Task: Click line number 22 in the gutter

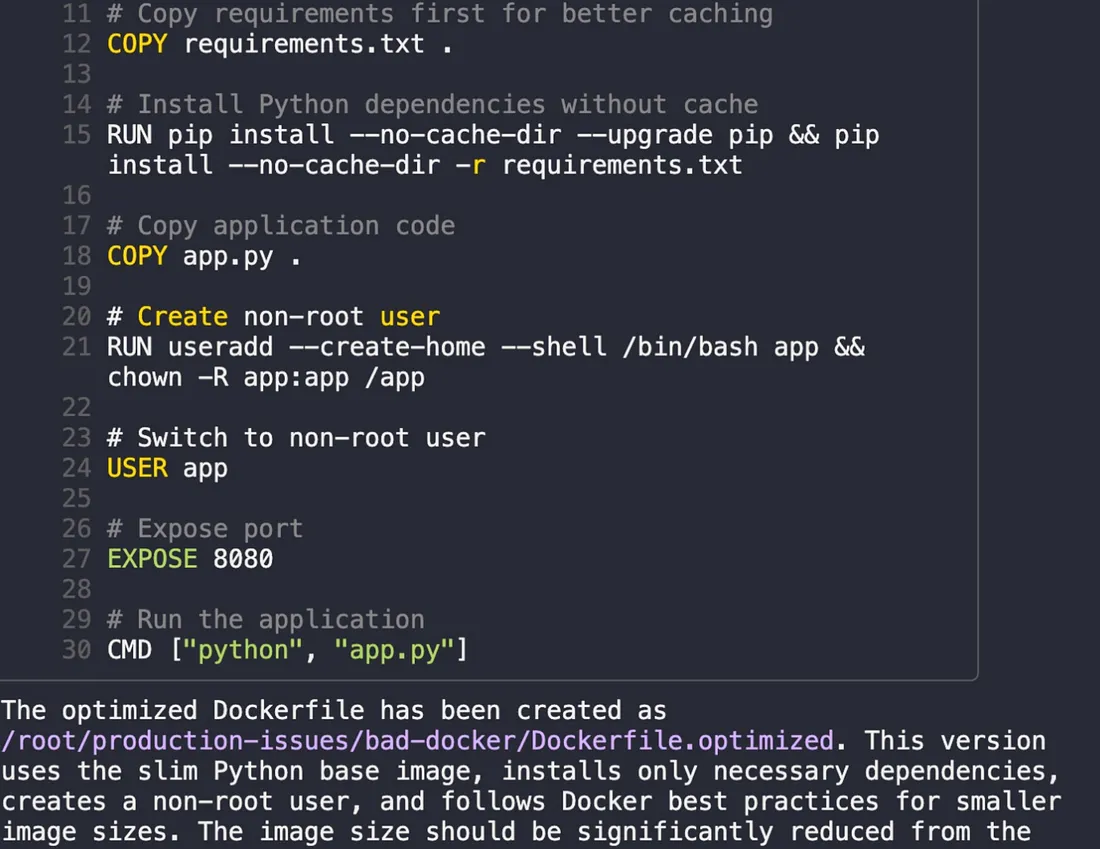Action: click(76, 408)
